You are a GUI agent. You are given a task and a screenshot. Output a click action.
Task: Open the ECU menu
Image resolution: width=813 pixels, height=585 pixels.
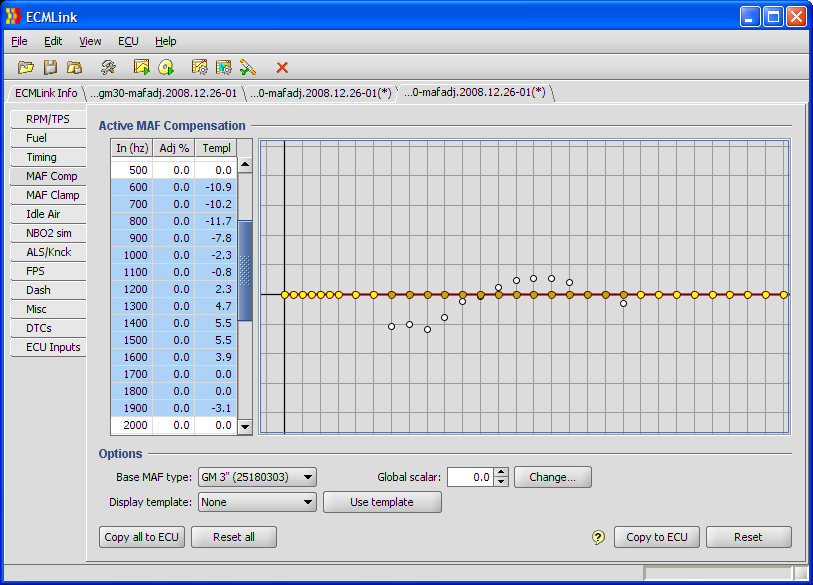128,41
